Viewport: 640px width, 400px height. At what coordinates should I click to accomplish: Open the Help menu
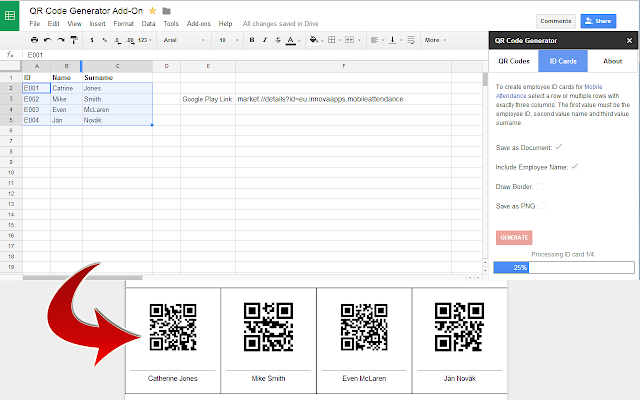click(225, 24)
